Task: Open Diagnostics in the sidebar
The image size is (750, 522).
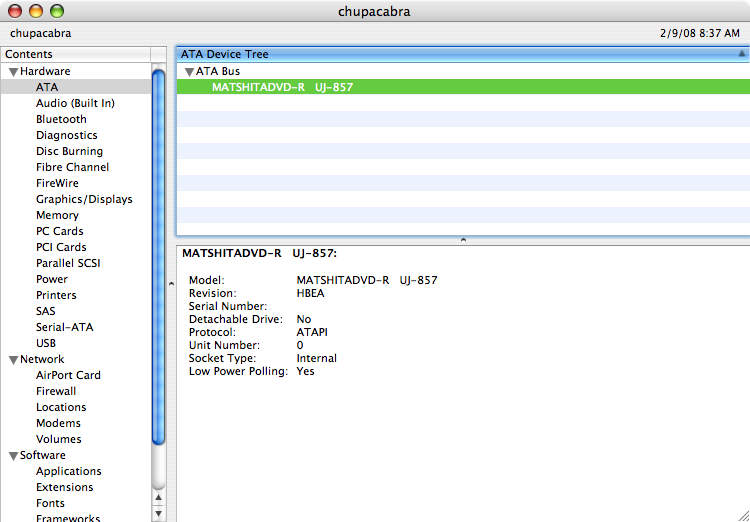Action: (66, 135)
